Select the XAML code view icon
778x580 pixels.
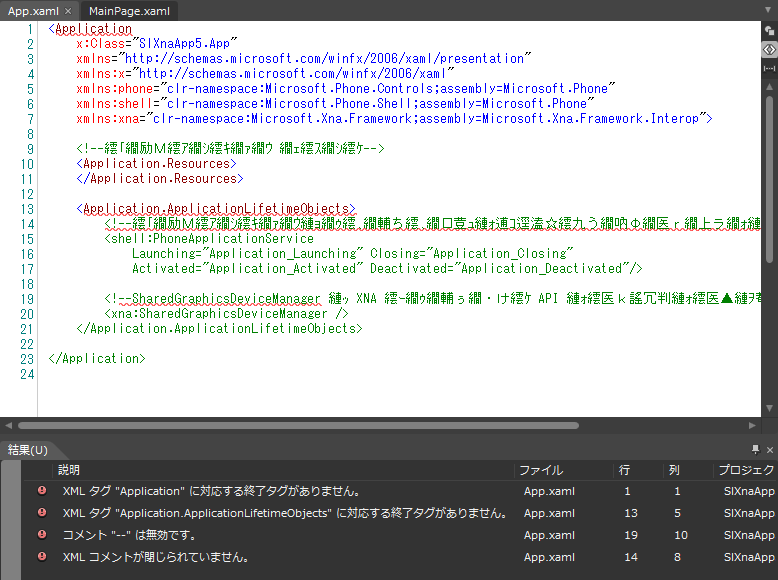coord(769,50)
